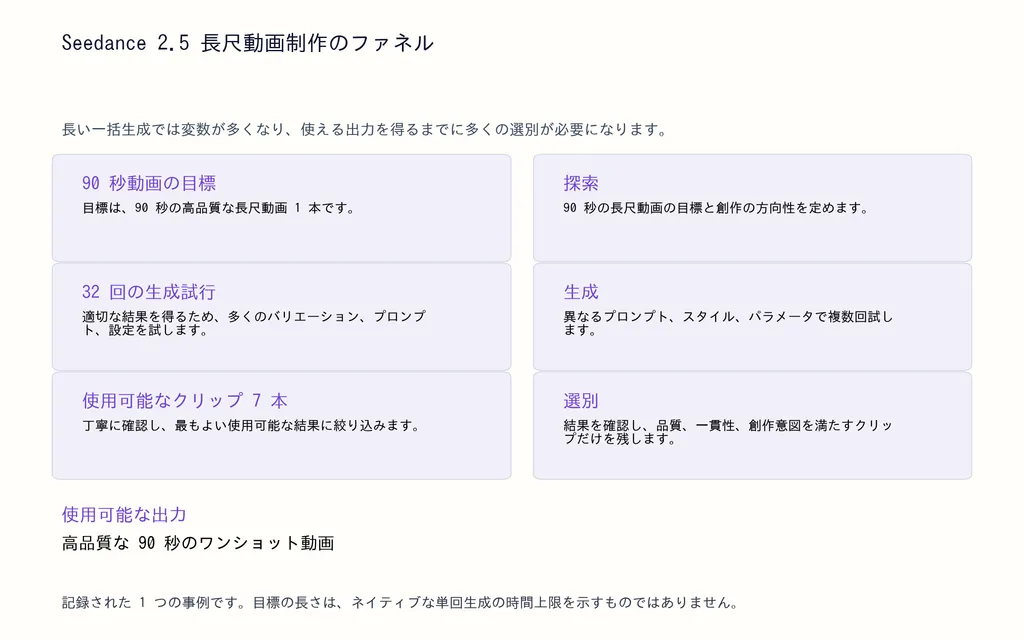Select the '32 回の生成試行' heading
Screen dimensions: 1024x640
(x=149, y=292)
